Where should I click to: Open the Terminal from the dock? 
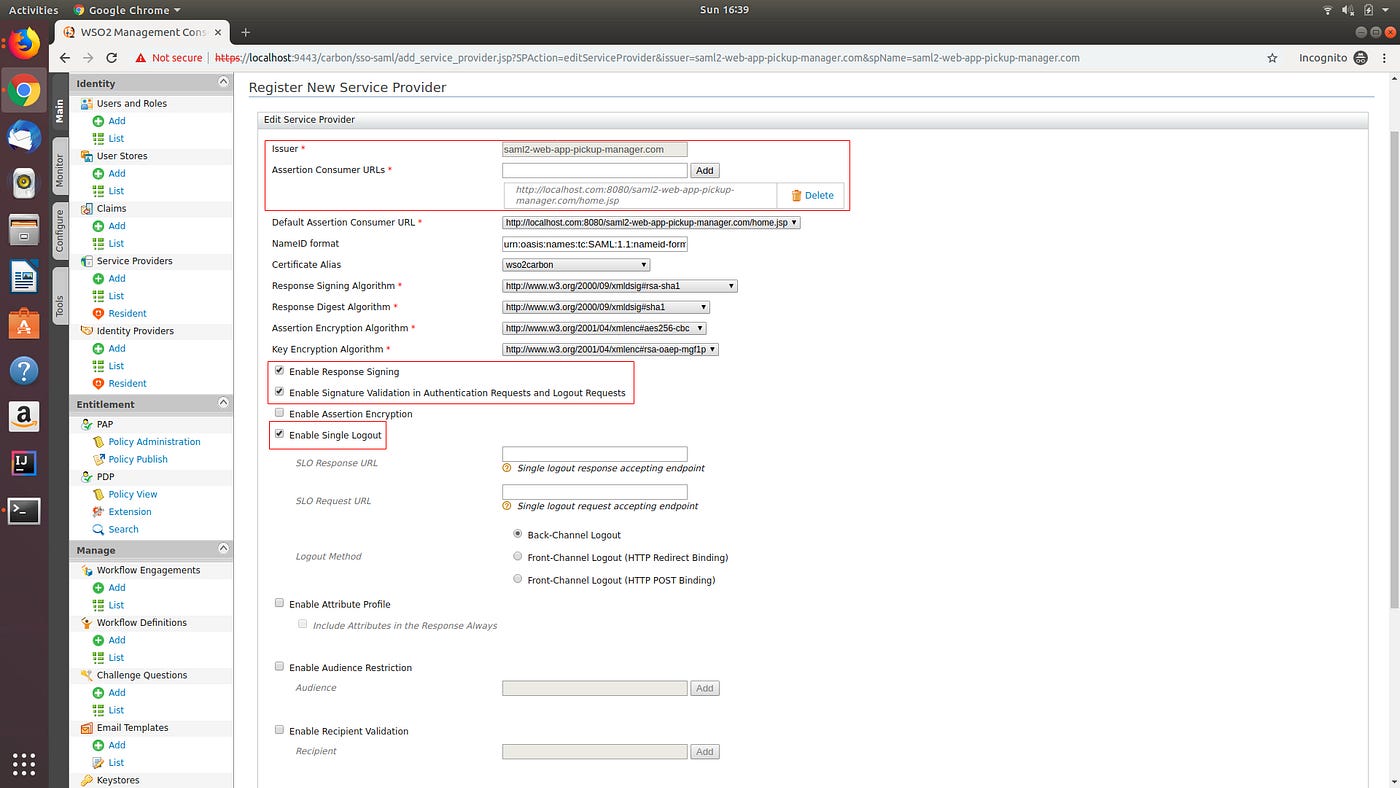pyautogui.click(x=24, y=510)
